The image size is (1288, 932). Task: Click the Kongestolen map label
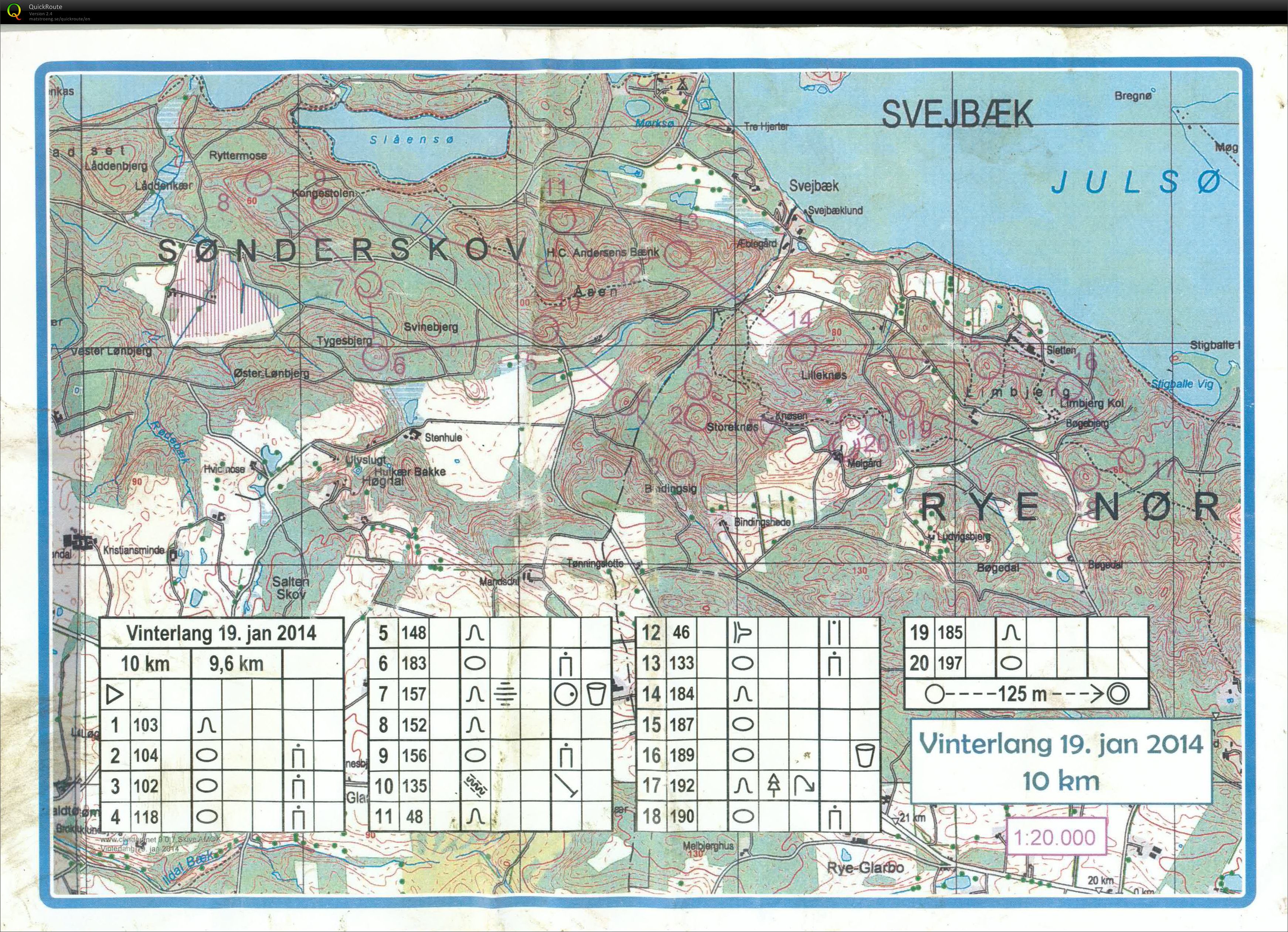coord(323,193)
